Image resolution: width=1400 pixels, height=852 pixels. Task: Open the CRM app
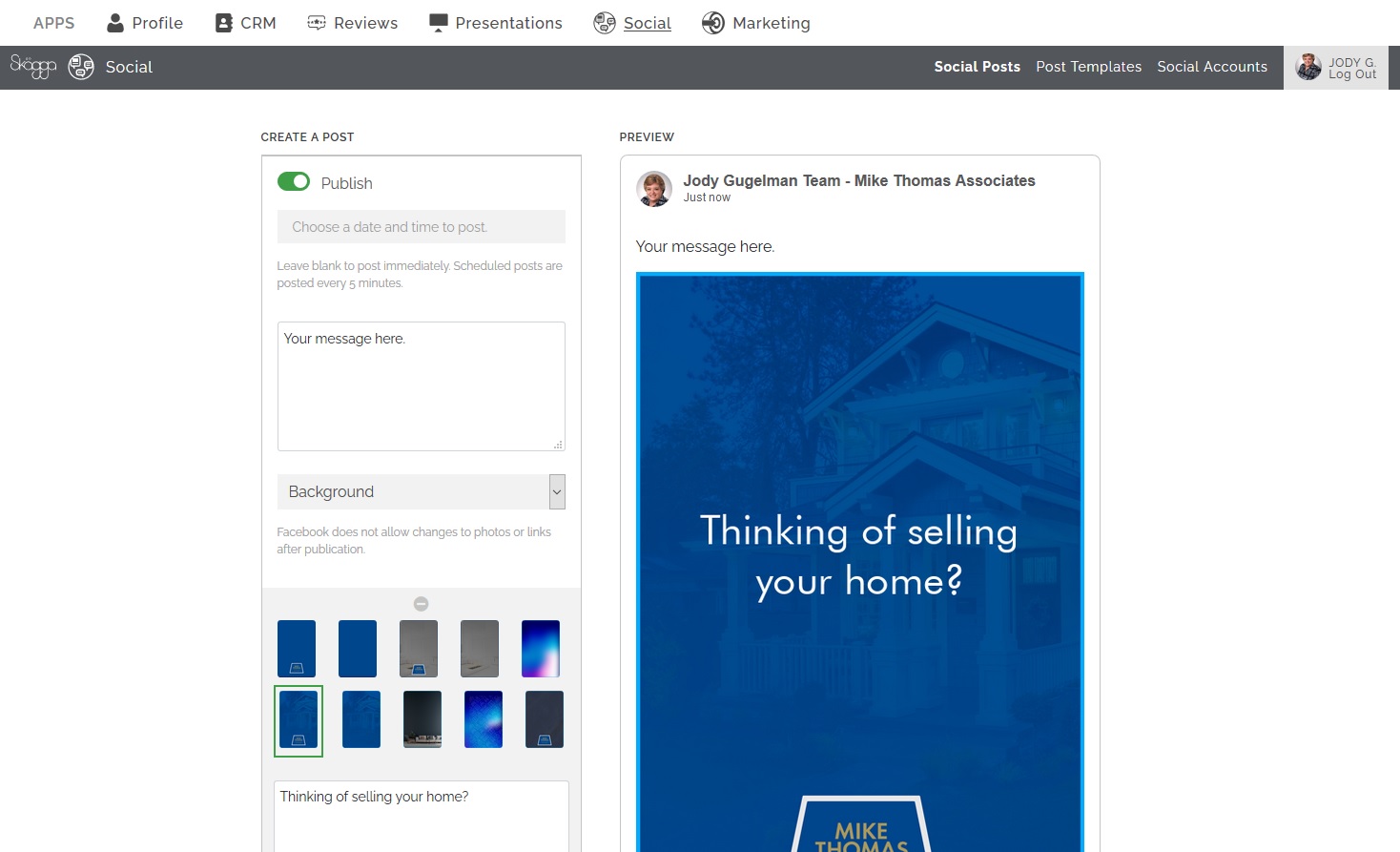246,23
